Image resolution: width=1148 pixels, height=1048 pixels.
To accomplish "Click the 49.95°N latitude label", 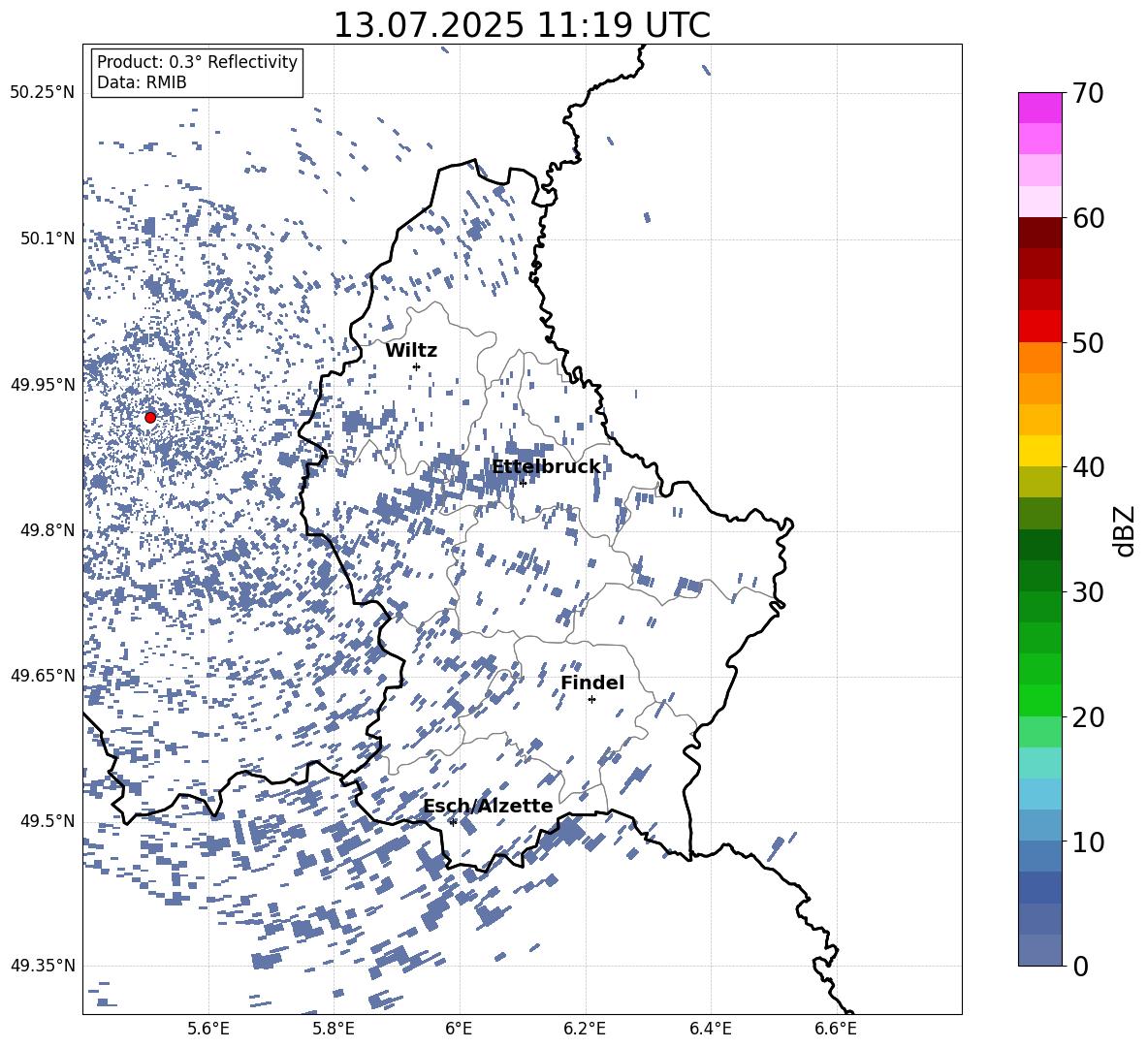I will coord(43,384).
